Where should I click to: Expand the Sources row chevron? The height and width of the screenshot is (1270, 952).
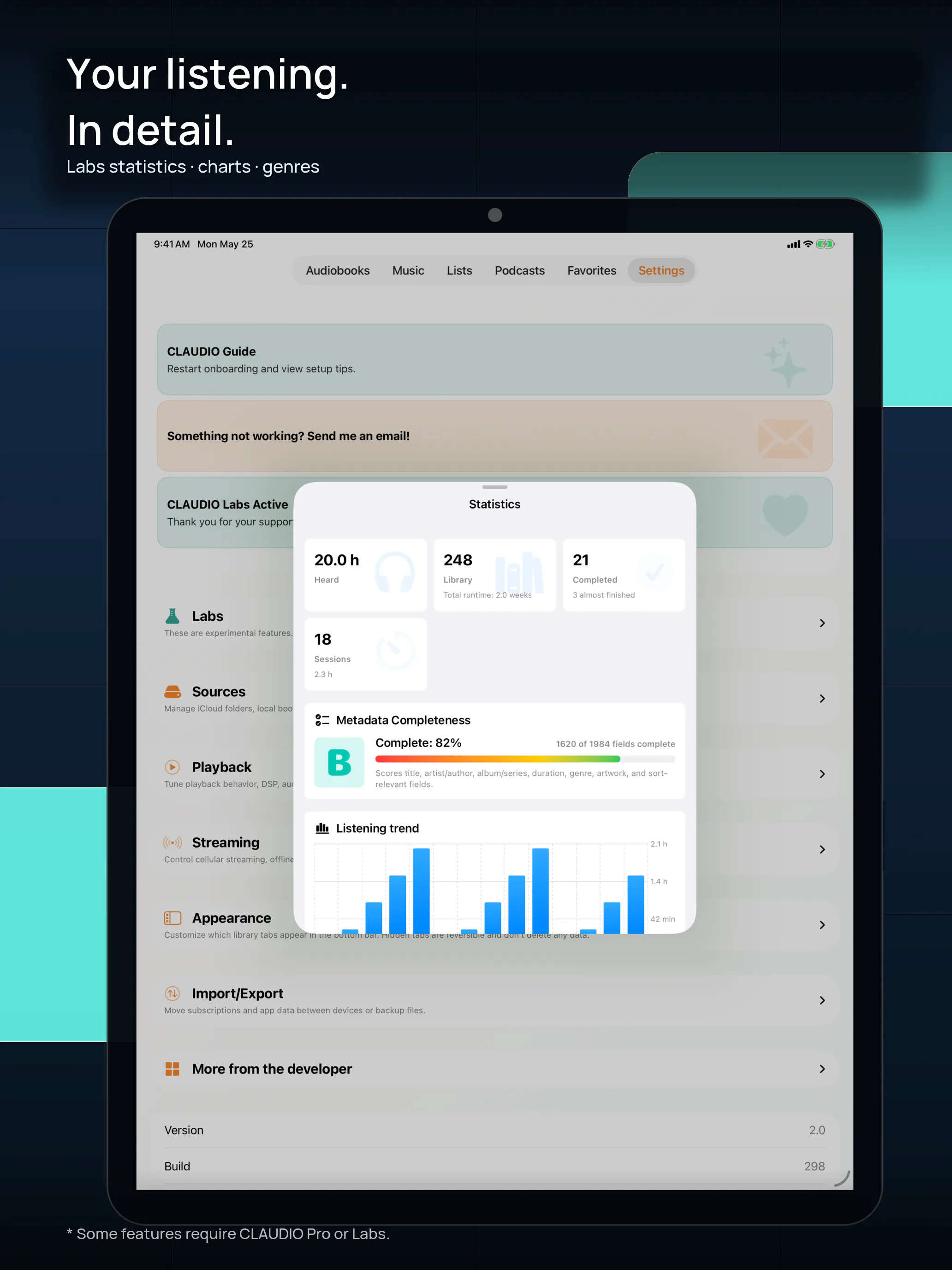822,699
